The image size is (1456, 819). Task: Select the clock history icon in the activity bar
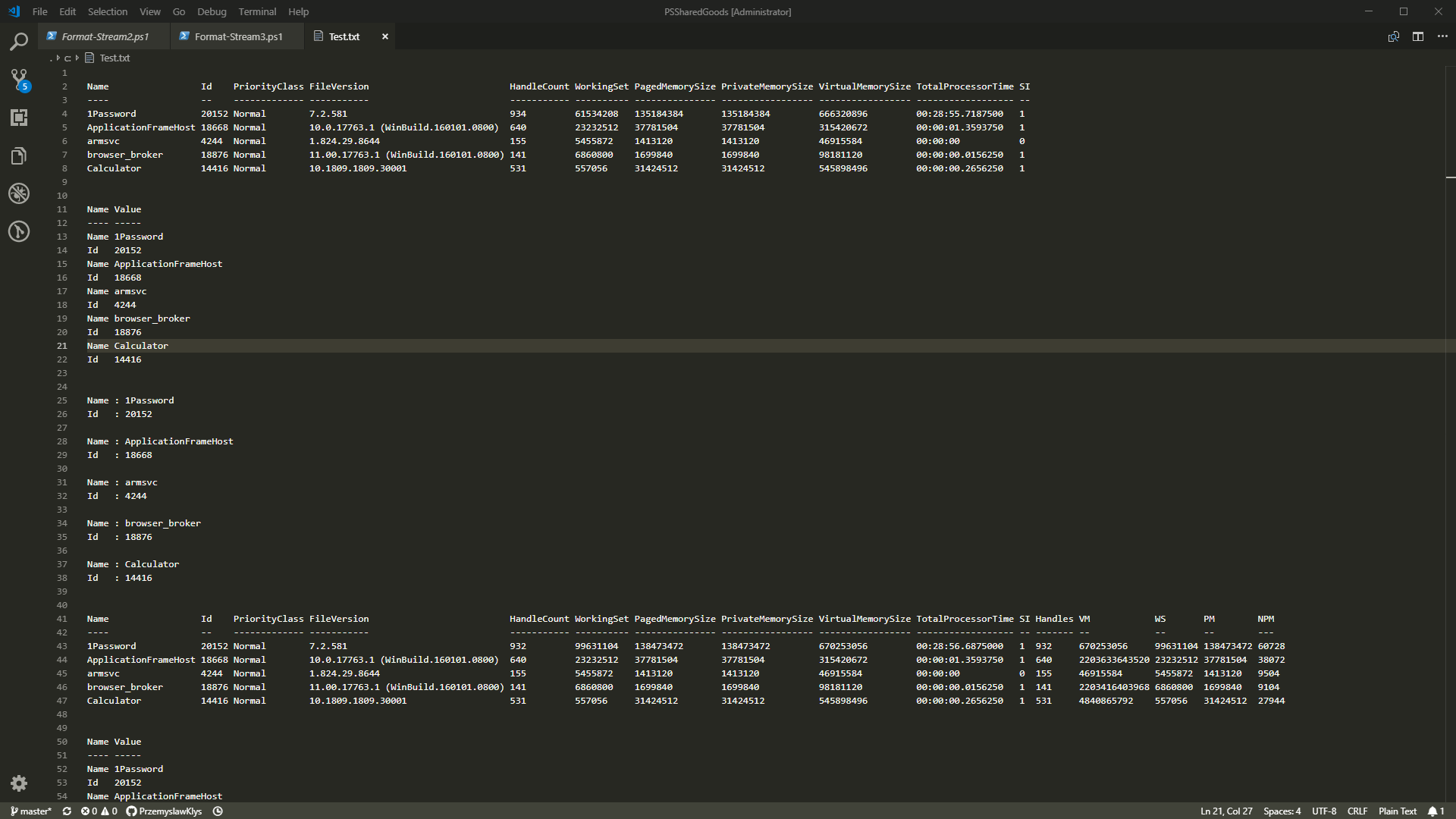(x=18, y=231)
